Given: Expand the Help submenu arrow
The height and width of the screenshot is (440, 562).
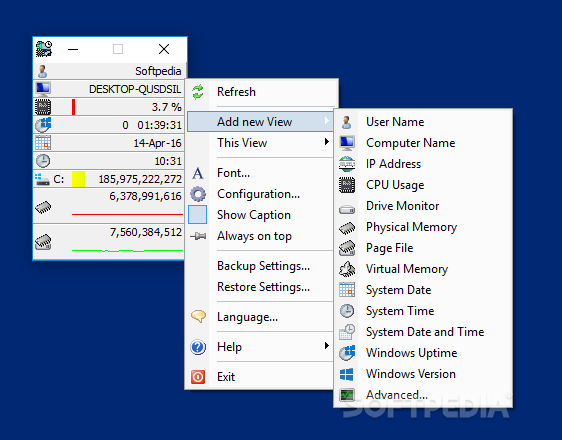Looking at the screenshot, I should (x=326, y=346).
